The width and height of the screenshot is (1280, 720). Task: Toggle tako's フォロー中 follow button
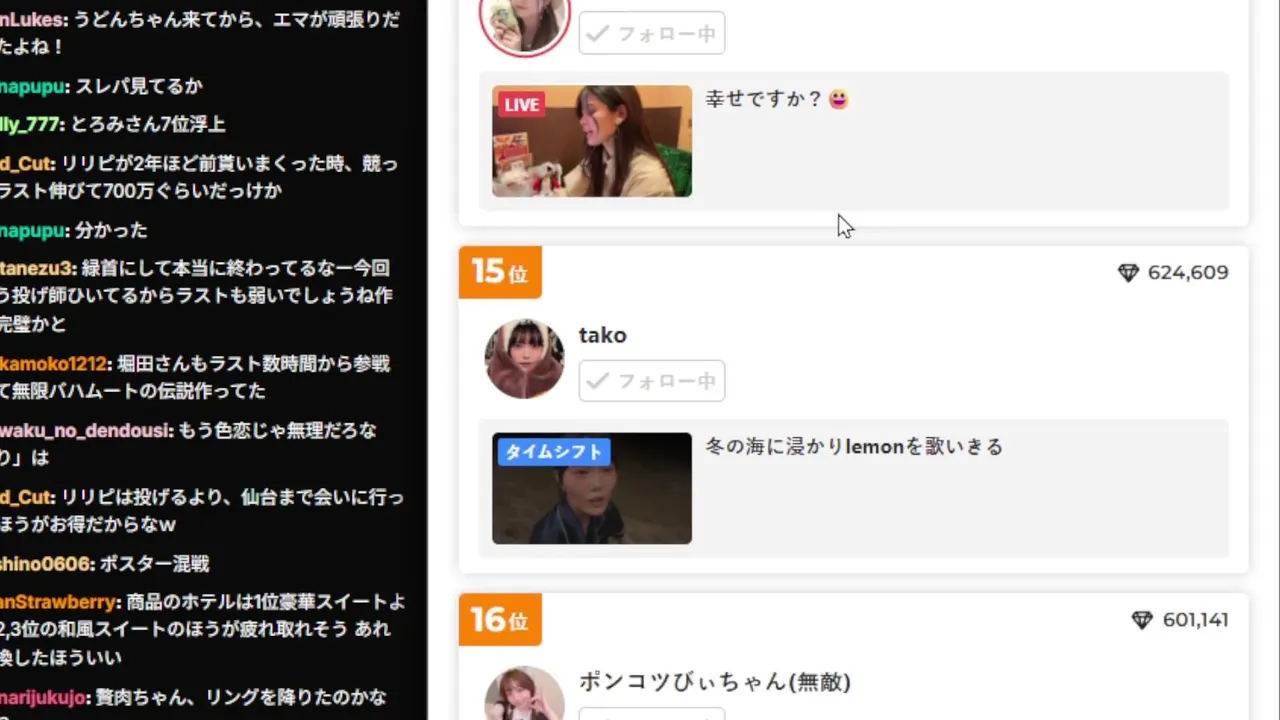click(652, 381)
